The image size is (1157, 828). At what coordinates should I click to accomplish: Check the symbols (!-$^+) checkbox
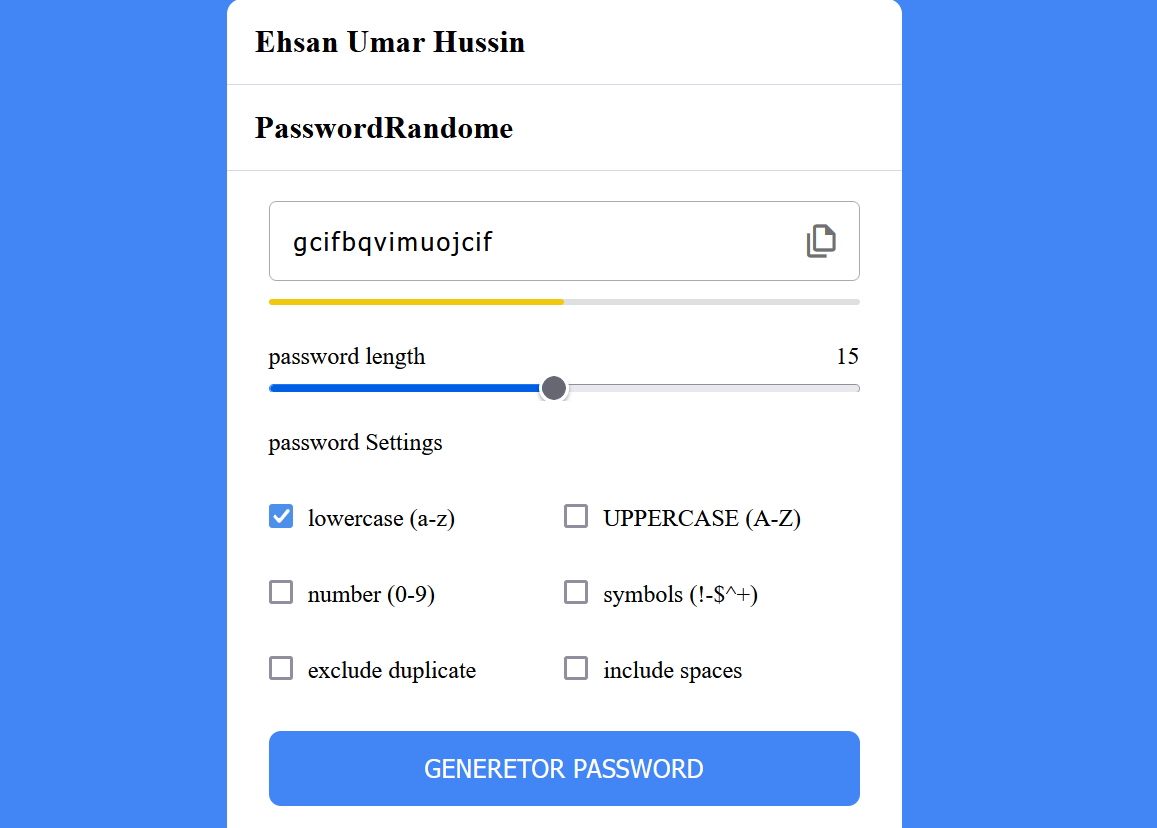(576, 592)
